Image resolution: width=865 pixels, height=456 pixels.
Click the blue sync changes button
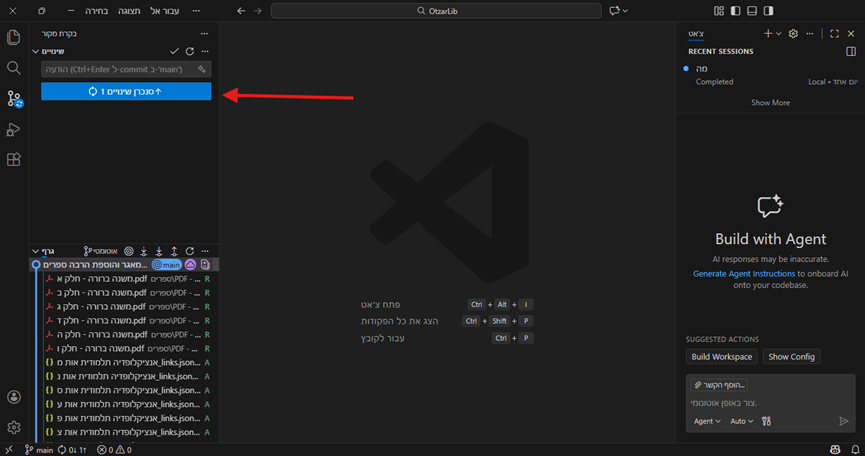coord(126,91)
